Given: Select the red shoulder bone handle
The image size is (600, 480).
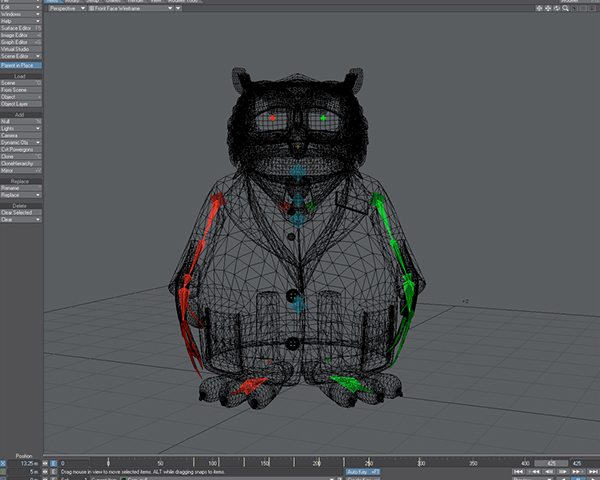Looking at the screenshot, I should coord(218,200).
